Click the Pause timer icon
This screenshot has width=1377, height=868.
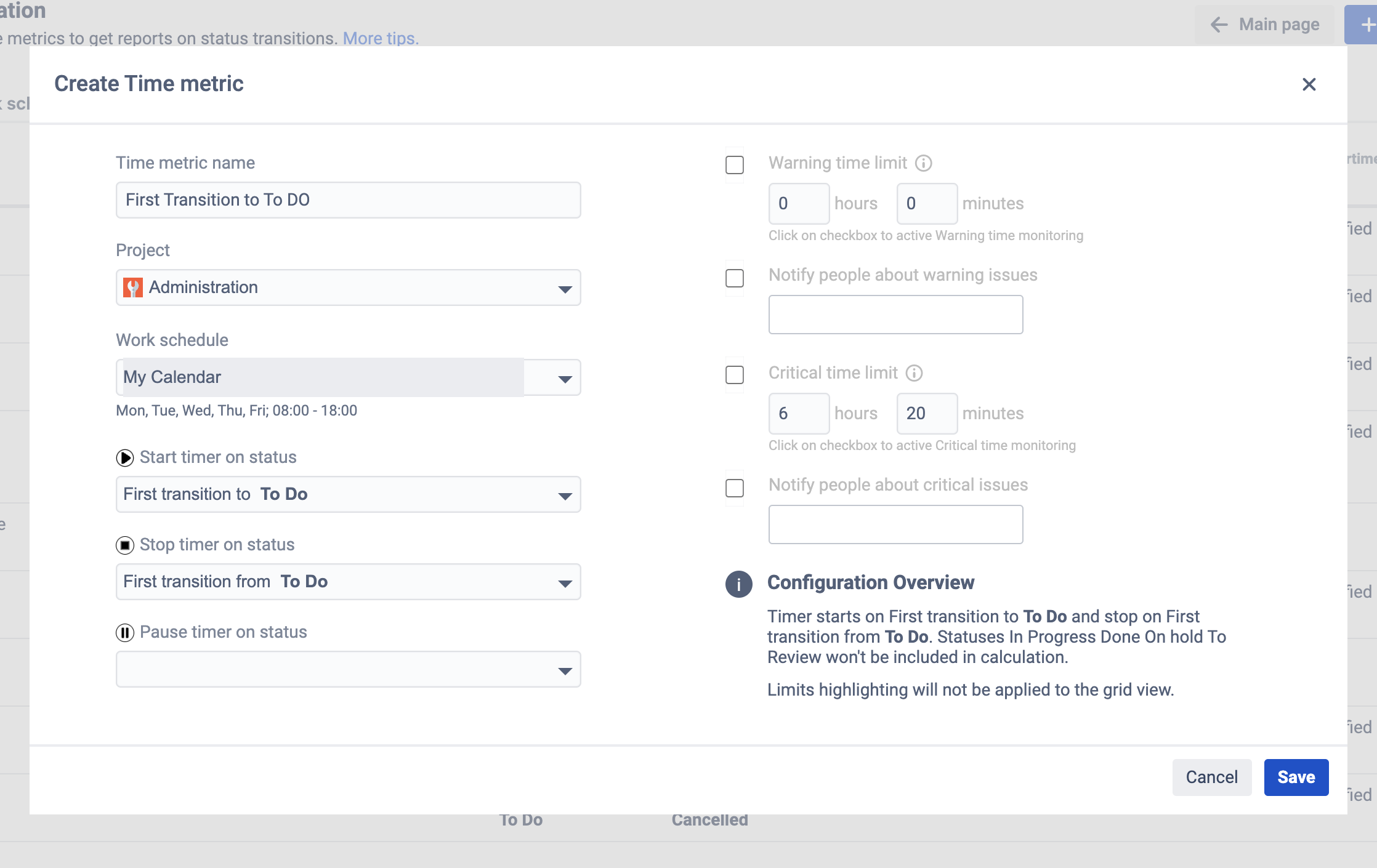click(125, 633)
